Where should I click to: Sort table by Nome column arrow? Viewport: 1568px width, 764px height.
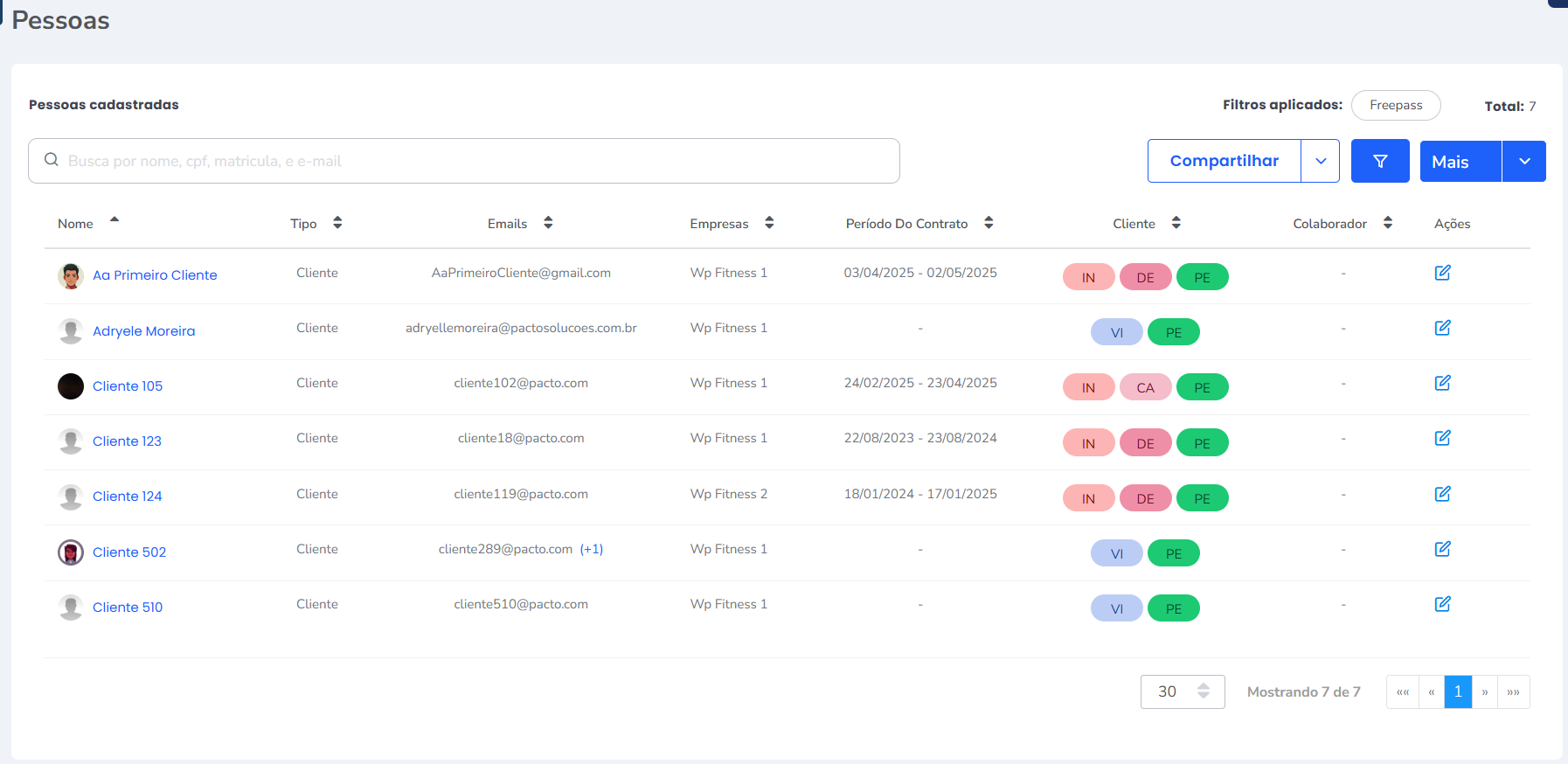[114, 220]
